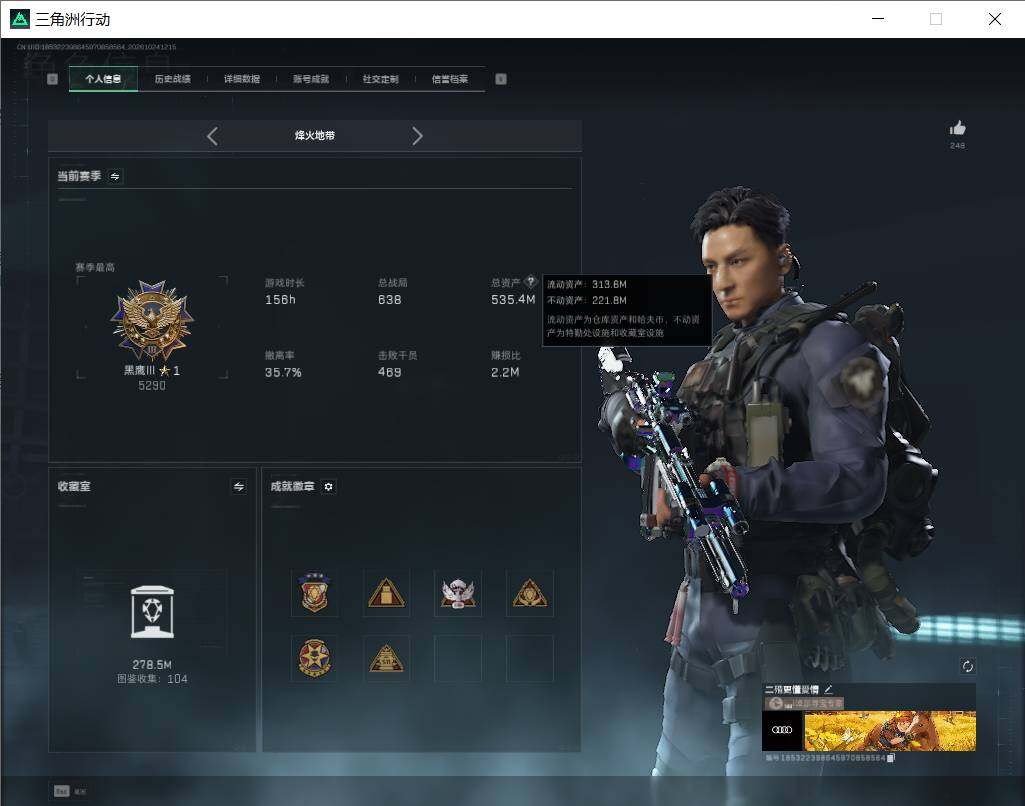
Task: Open the 个人信息 tab
Action: pyautogui.click(x=103, y=79)
